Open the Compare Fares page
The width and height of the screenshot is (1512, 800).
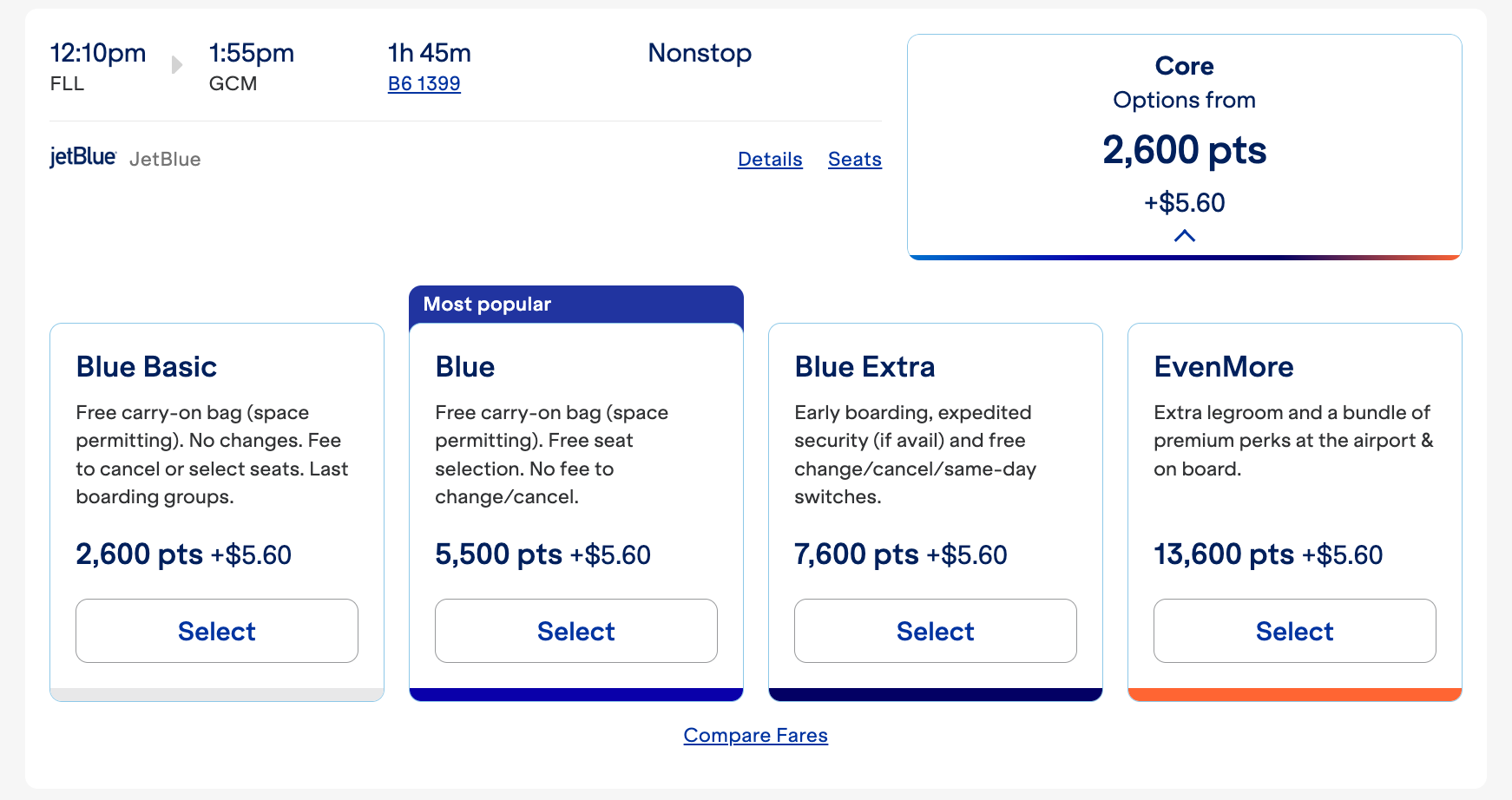(755, 735)
